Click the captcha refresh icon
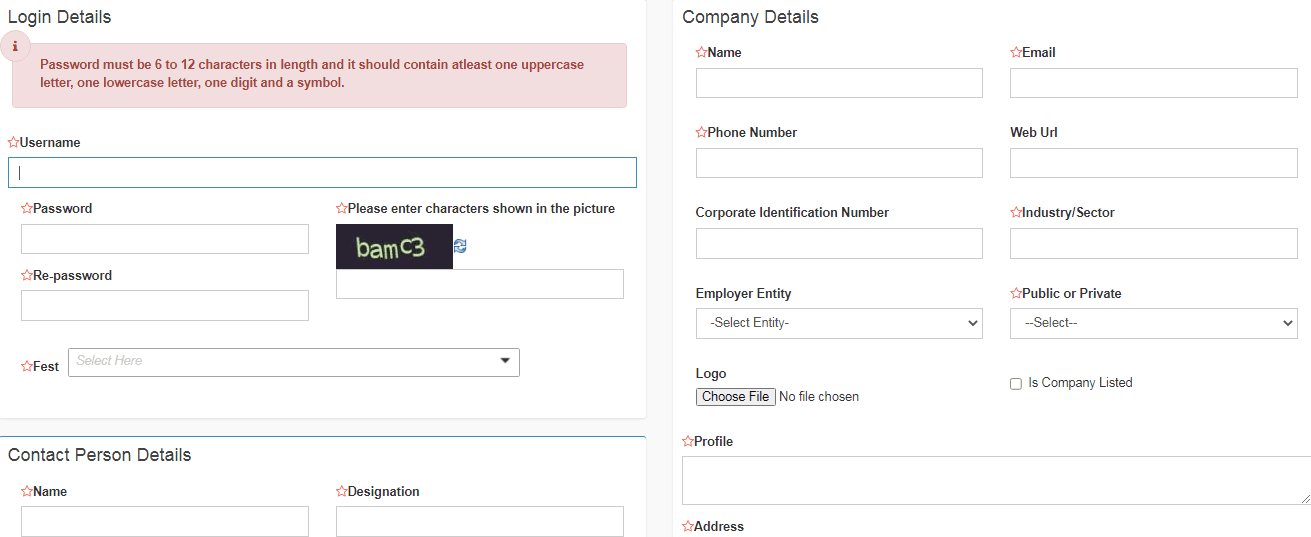Viewport: 1311px width, 537px height. (460, 246)
